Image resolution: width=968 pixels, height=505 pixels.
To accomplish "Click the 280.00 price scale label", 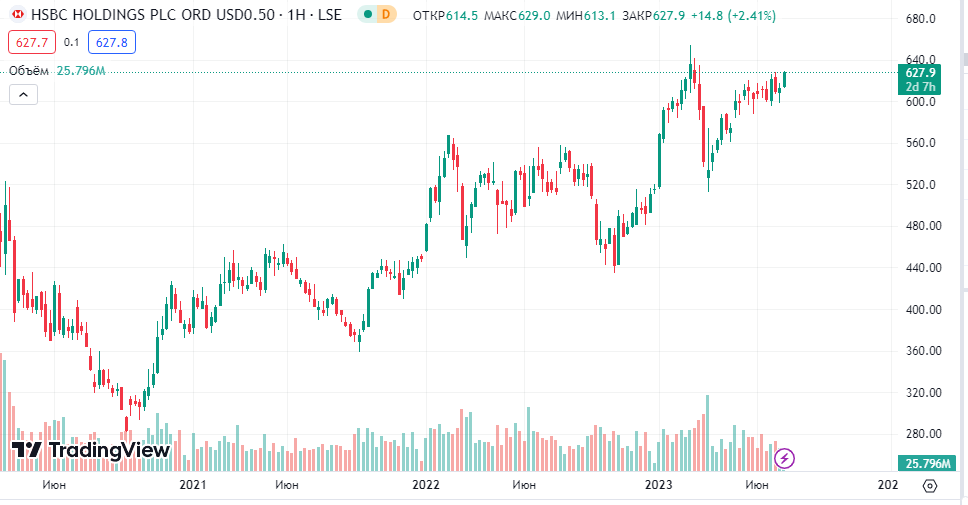I will point(924,433).
